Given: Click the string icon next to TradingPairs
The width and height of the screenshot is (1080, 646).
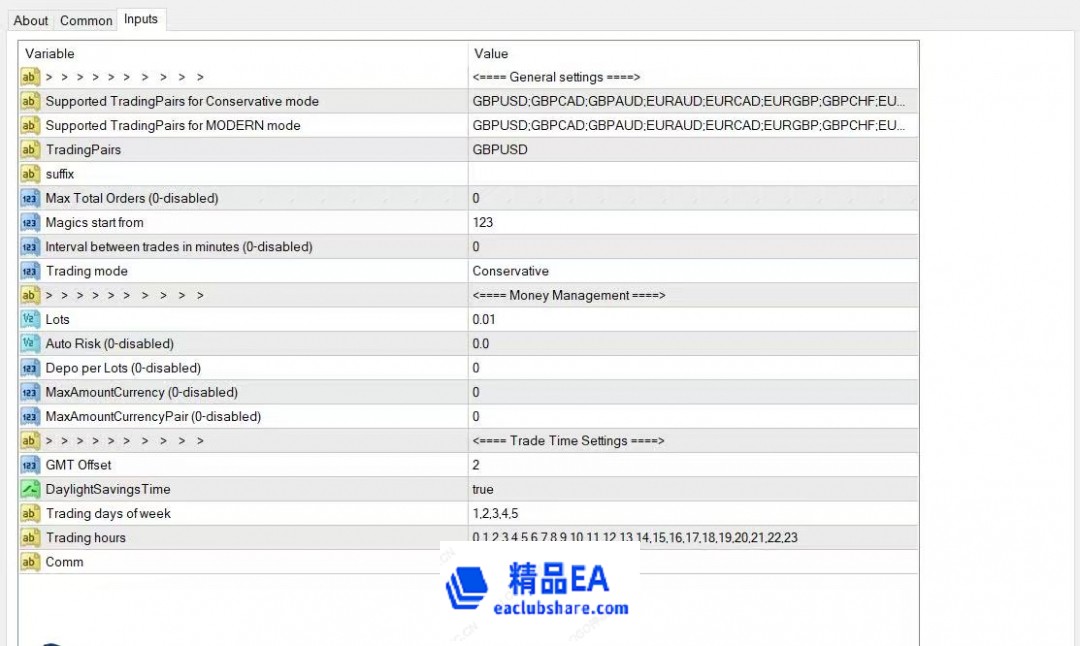Looking at the screenshot, I should pos(30,150).
